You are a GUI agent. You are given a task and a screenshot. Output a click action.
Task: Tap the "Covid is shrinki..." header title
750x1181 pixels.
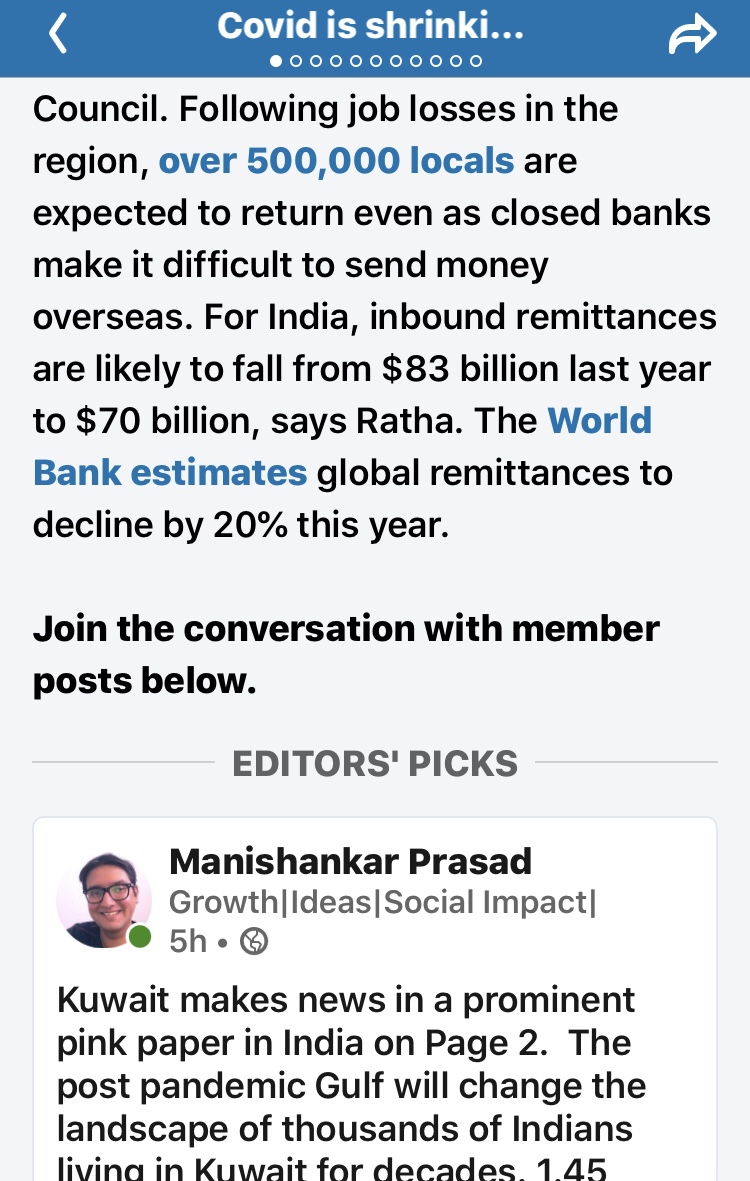coord(370,26)
